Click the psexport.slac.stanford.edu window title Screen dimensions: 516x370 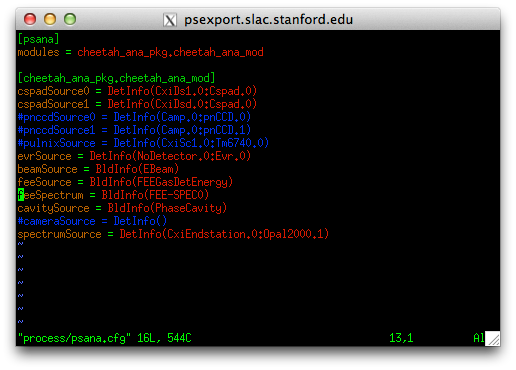click(268, 20)
